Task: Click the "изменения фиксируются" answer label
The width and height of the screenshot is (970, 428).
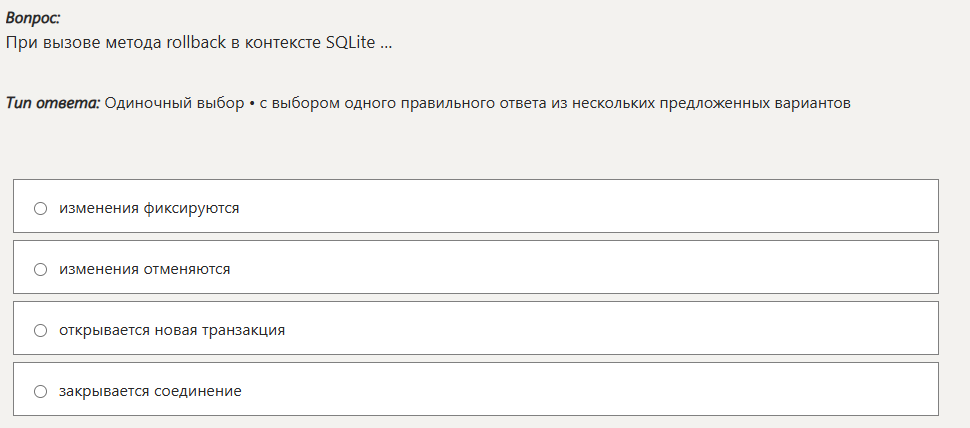Action: [149, 208]
